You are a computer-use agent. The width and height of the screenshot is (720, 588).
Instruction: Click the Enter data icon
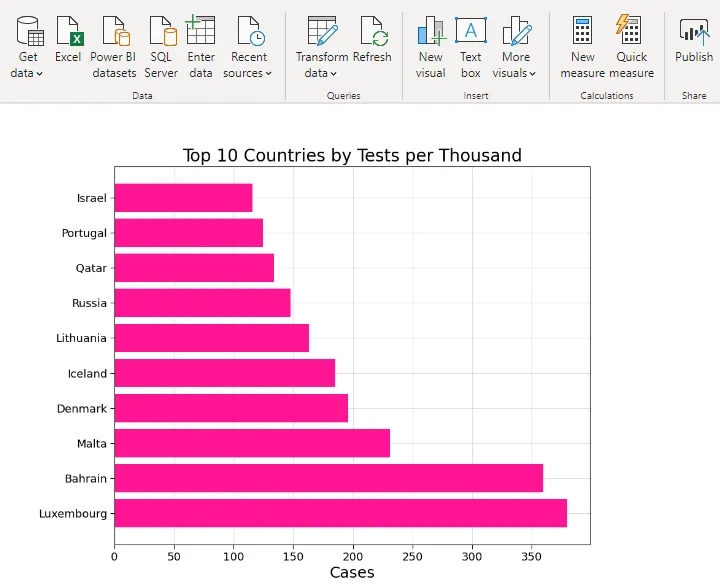click(x=201, y=32)
